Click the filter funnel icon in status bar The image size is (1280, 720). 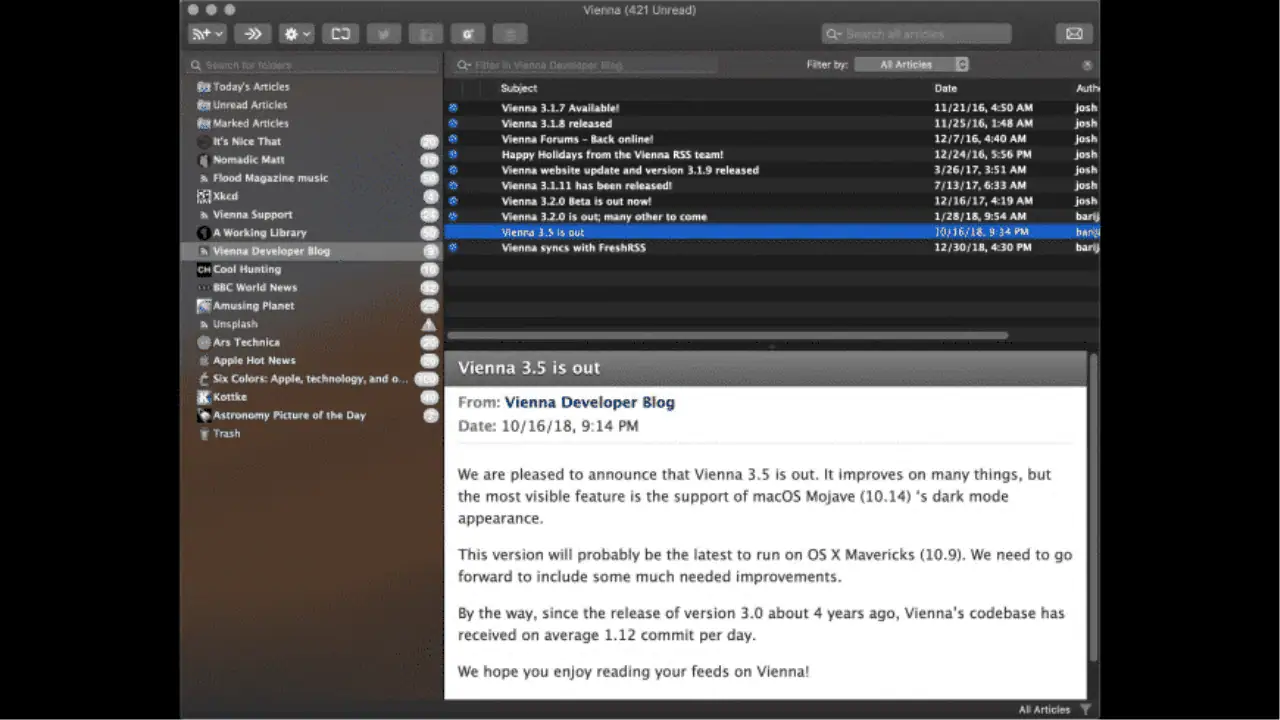point(1085,710)
